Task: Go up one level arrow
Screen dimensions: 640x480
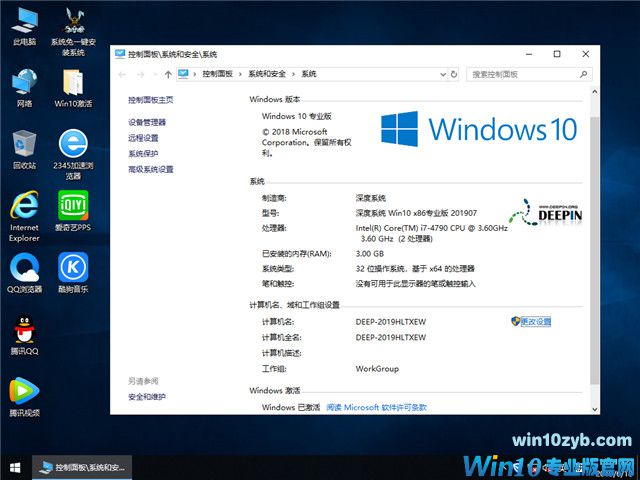Action: (x=168, y=74)
